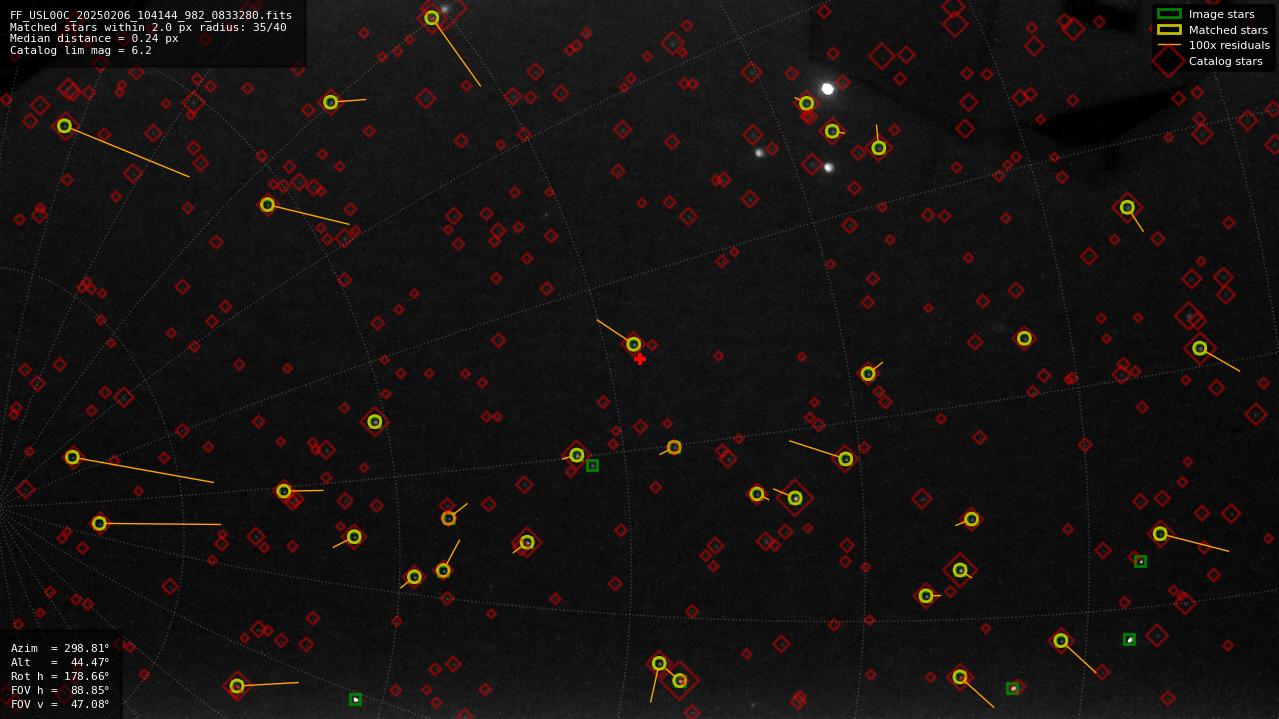Click the red cross image-center marker

pyautogui.click(x=640, y=359)
